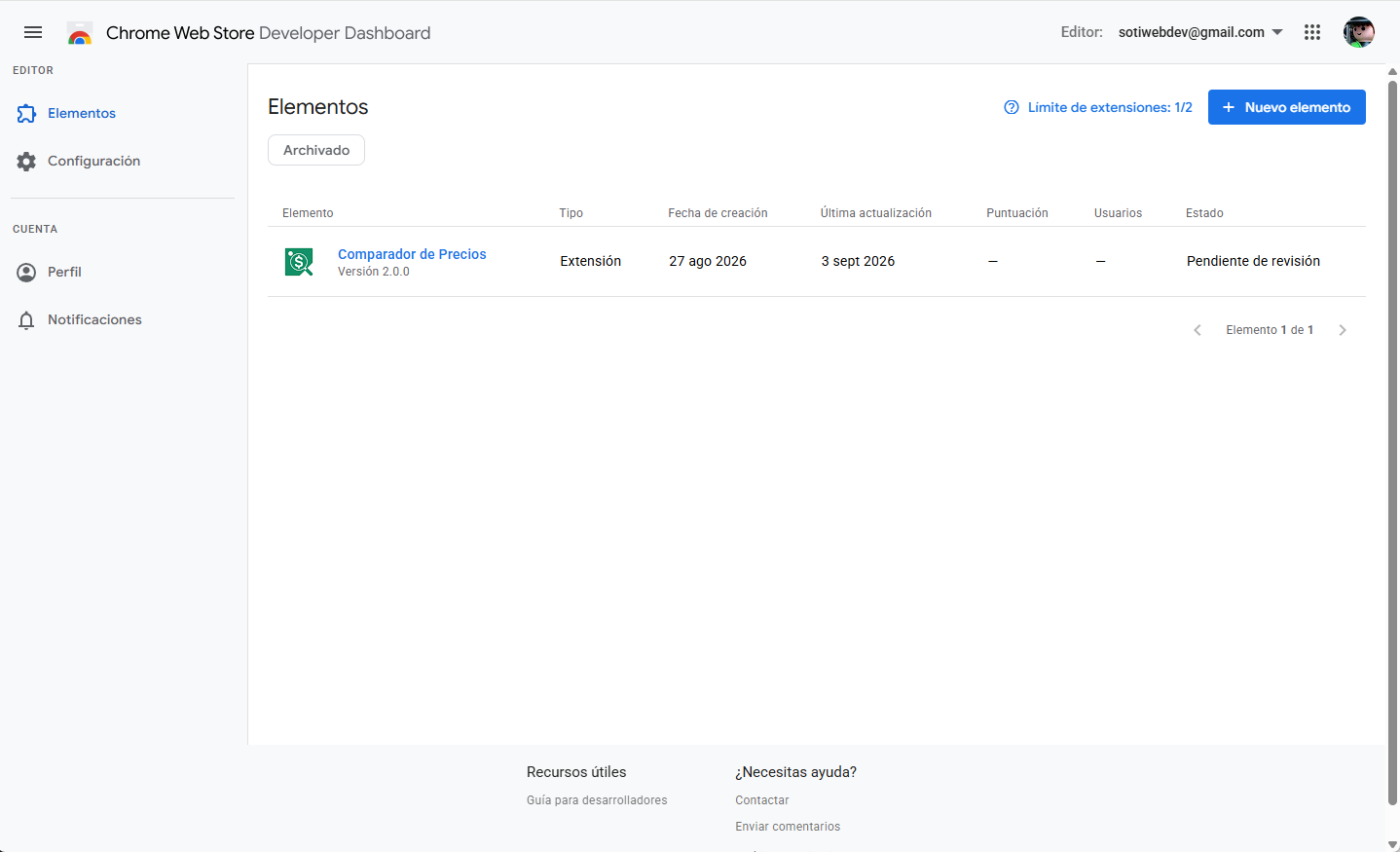Click the scrollbar up arrow

[x=1392, y=71]
